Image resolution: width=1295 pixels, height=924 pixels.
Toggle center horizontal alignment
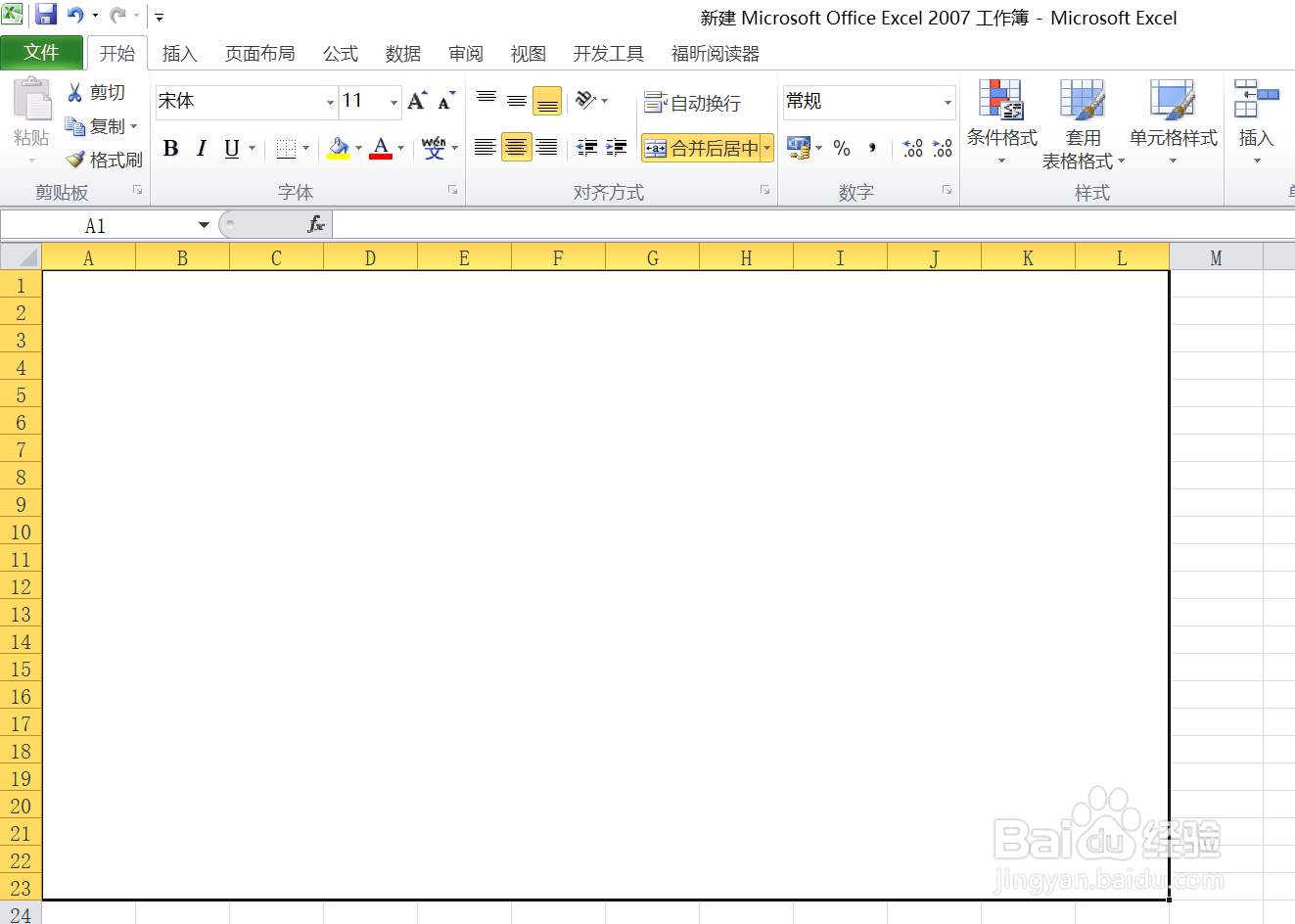point(516,148)
